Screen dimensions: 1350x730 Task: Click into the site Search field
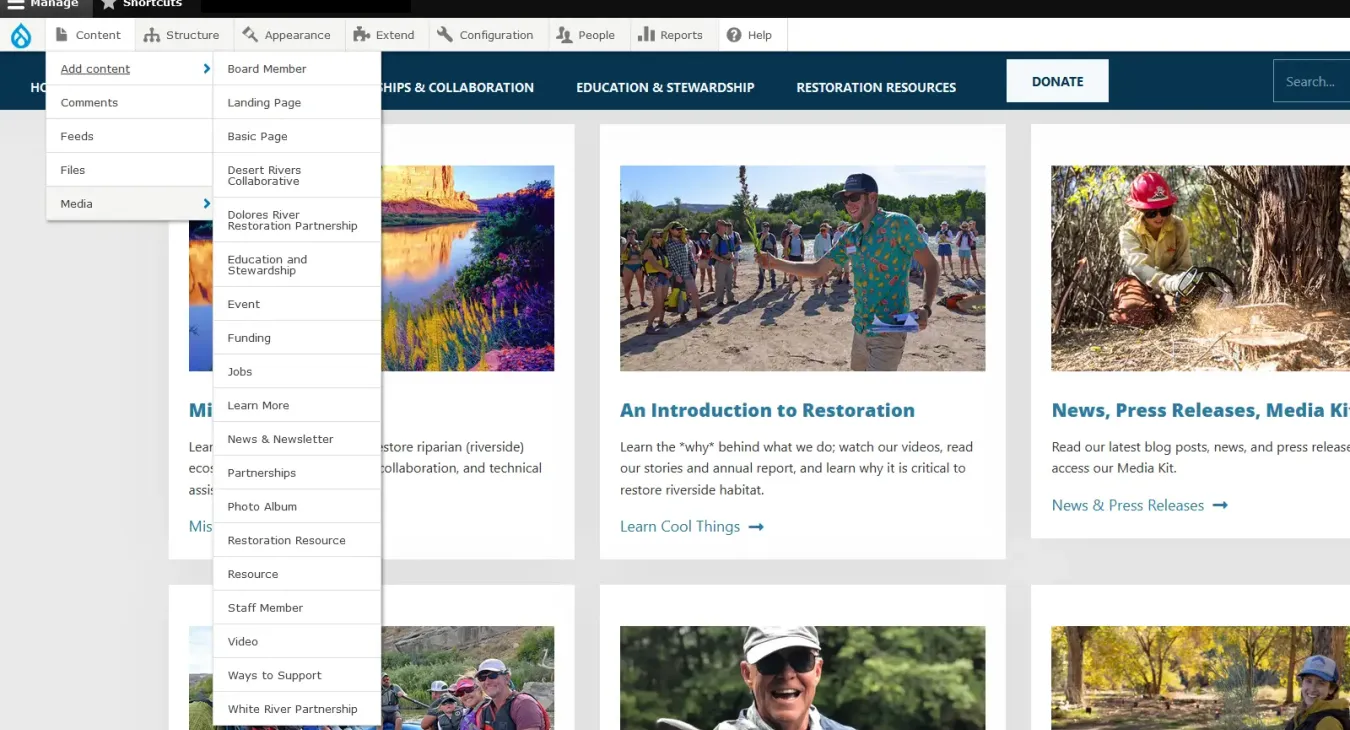tap(1311, 81)
